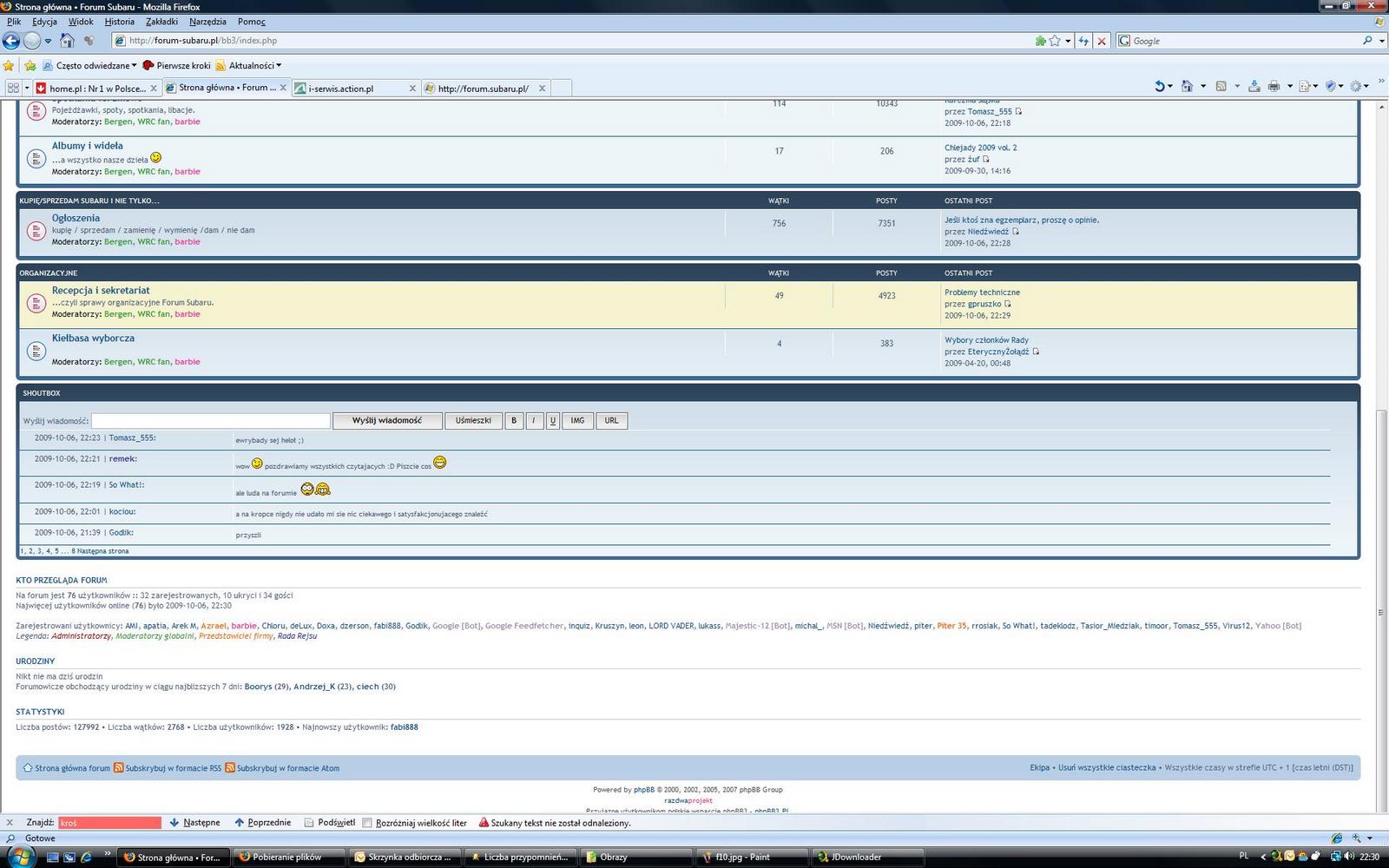The width and height of the screenshot is (1389, 868).
Task: Toggle the 'Rozróżniaj wielkość liter' checkbox
Action: [367, 823]
